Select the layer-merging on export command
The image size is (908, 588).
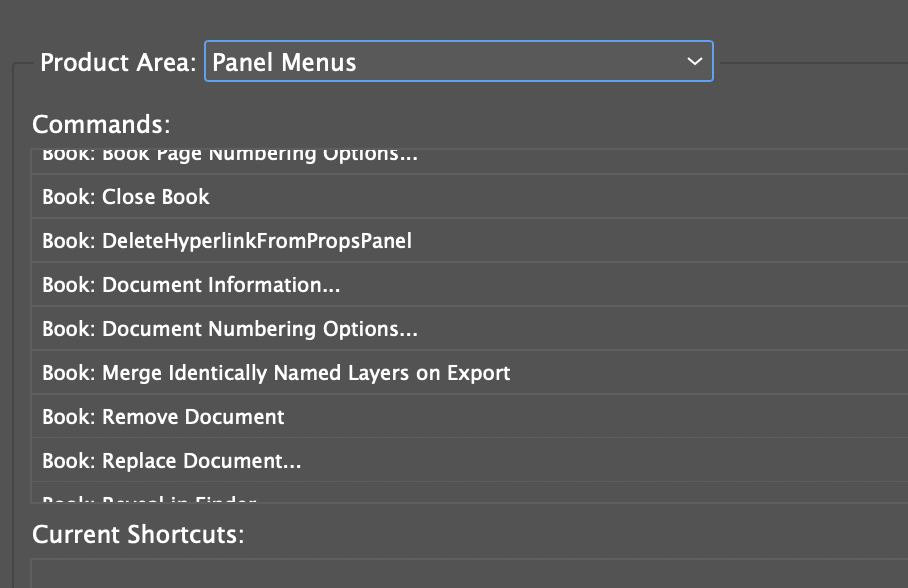pos(276,373)
